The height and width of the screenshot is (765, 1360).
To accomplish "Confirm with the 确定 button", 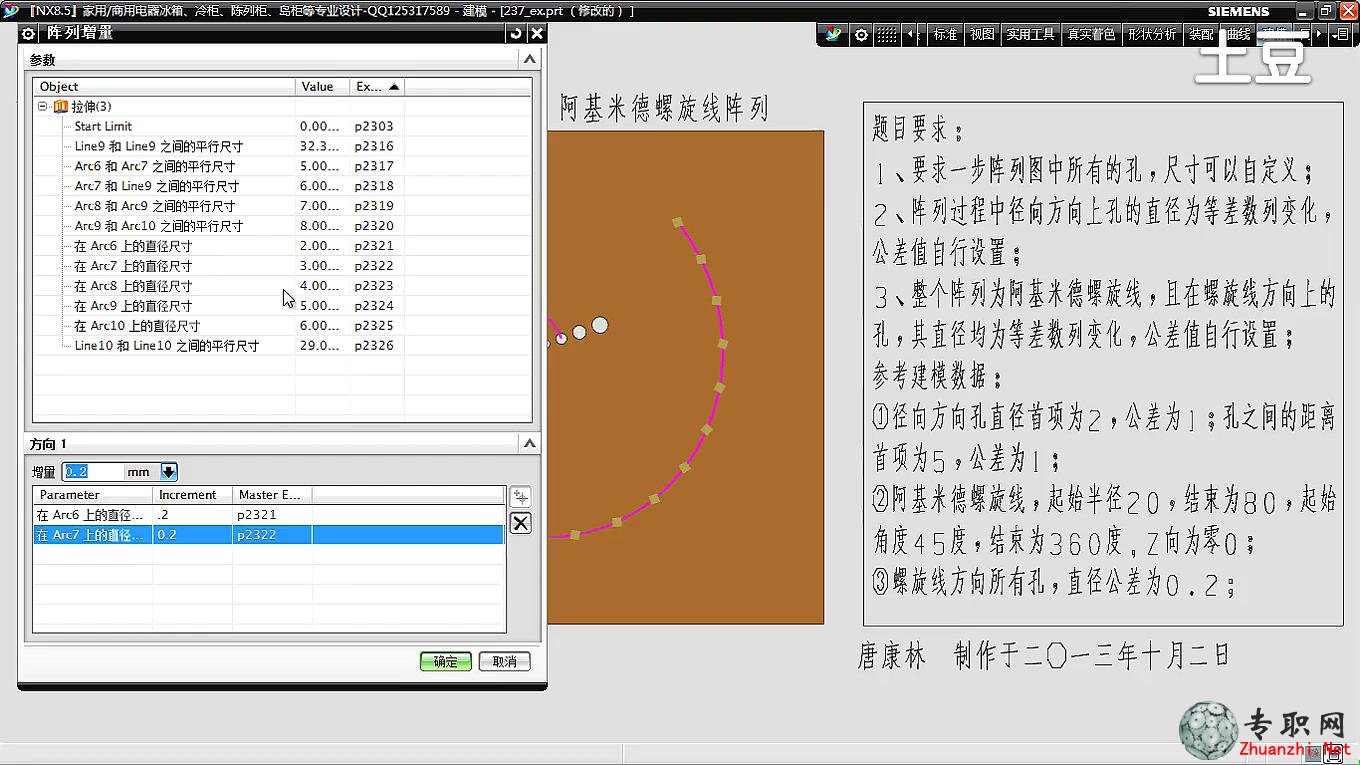I will click(x=445, y=662).
